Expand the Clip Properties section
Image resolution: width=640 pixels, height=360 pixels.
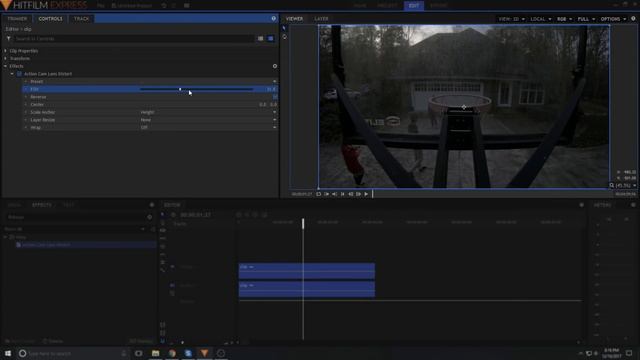(x=6, y=51)
